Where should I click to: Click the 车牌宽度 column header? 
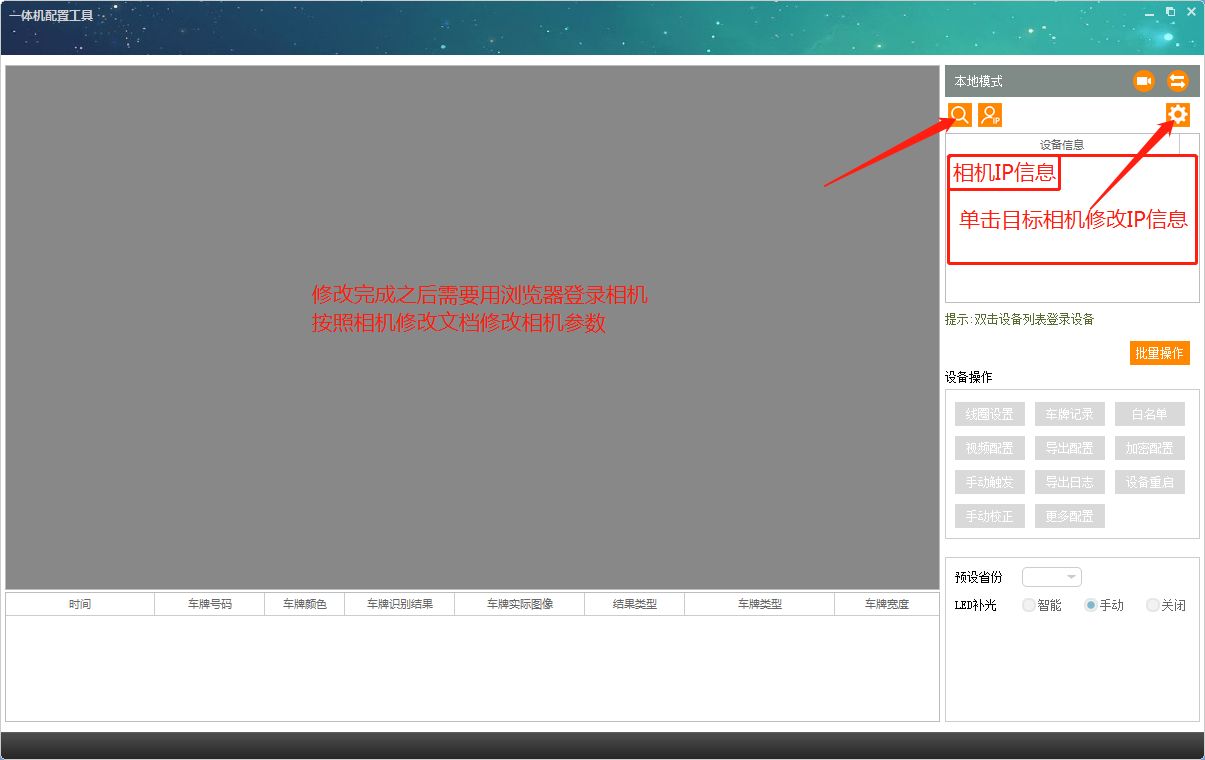887,604
